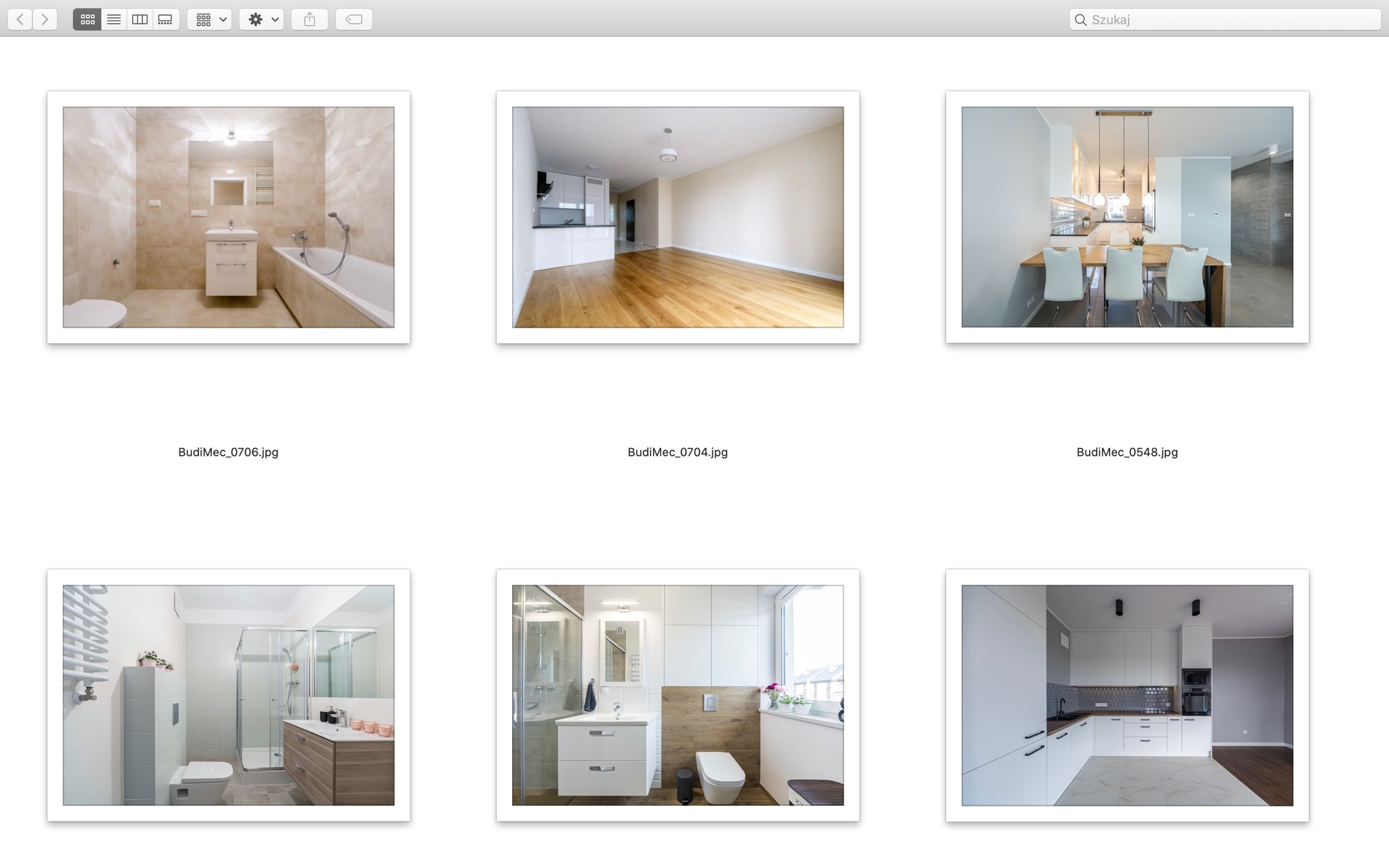Click the BudiMec_0706.jpg file name label
The width and height of the screenshot is (1389, 868).
[x=229, y=452]
